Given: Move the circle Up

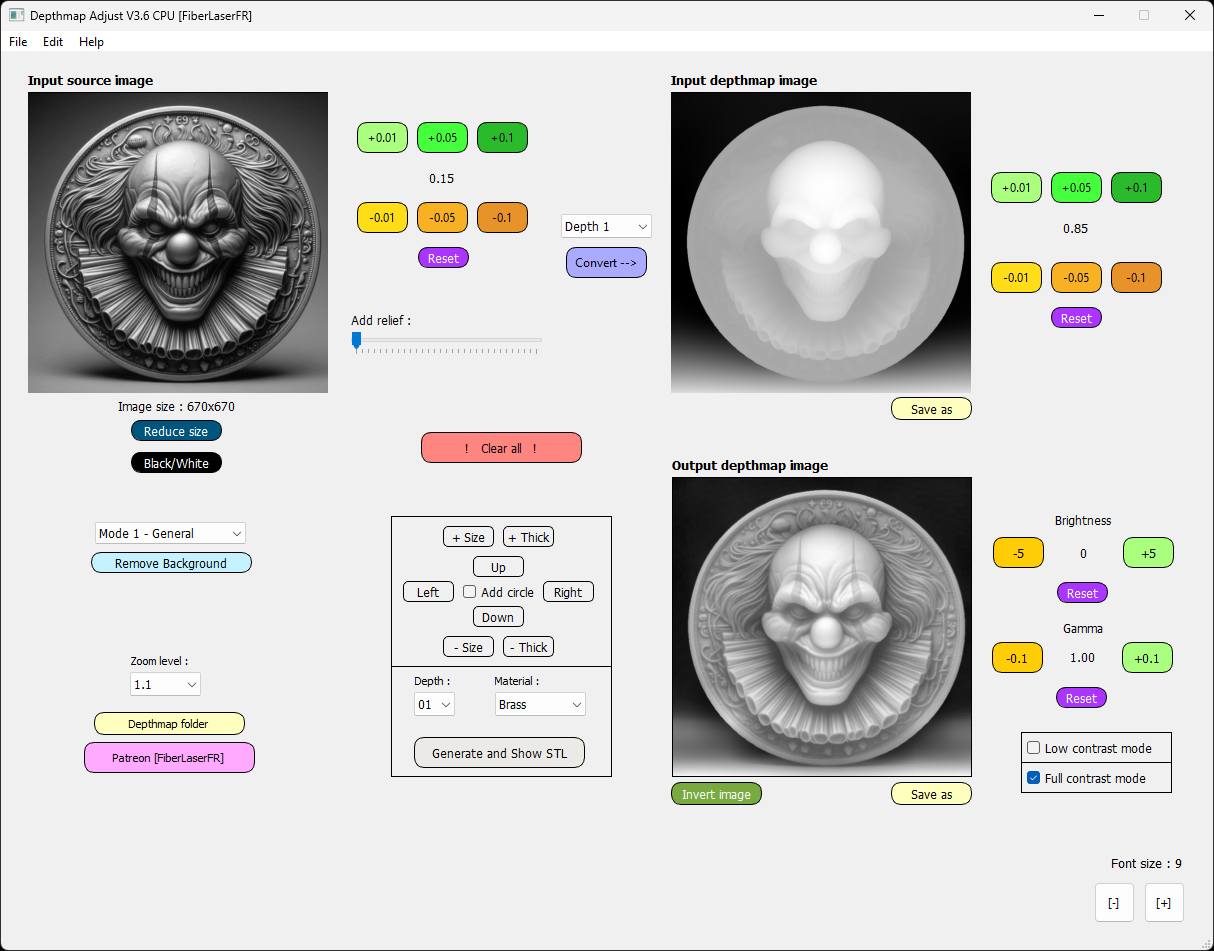Looking at the screenshot, I should click(498, 567).
